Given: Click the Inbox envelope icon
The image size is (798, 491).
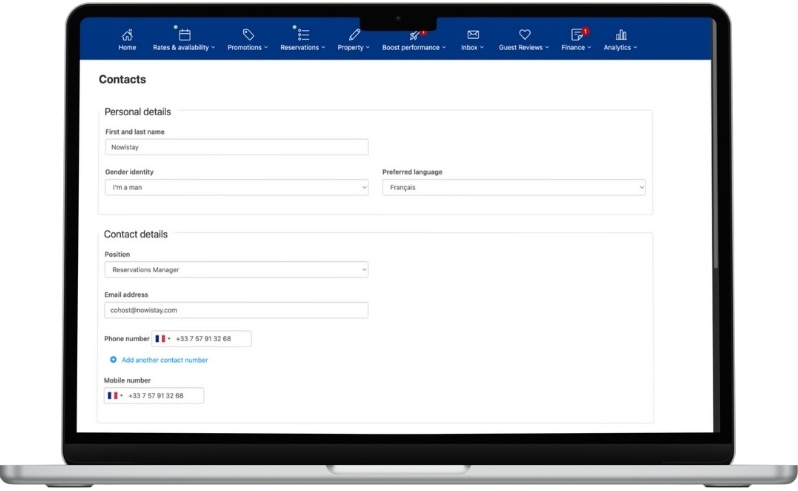Looking at the screenshot, I should tap(473, 35).
